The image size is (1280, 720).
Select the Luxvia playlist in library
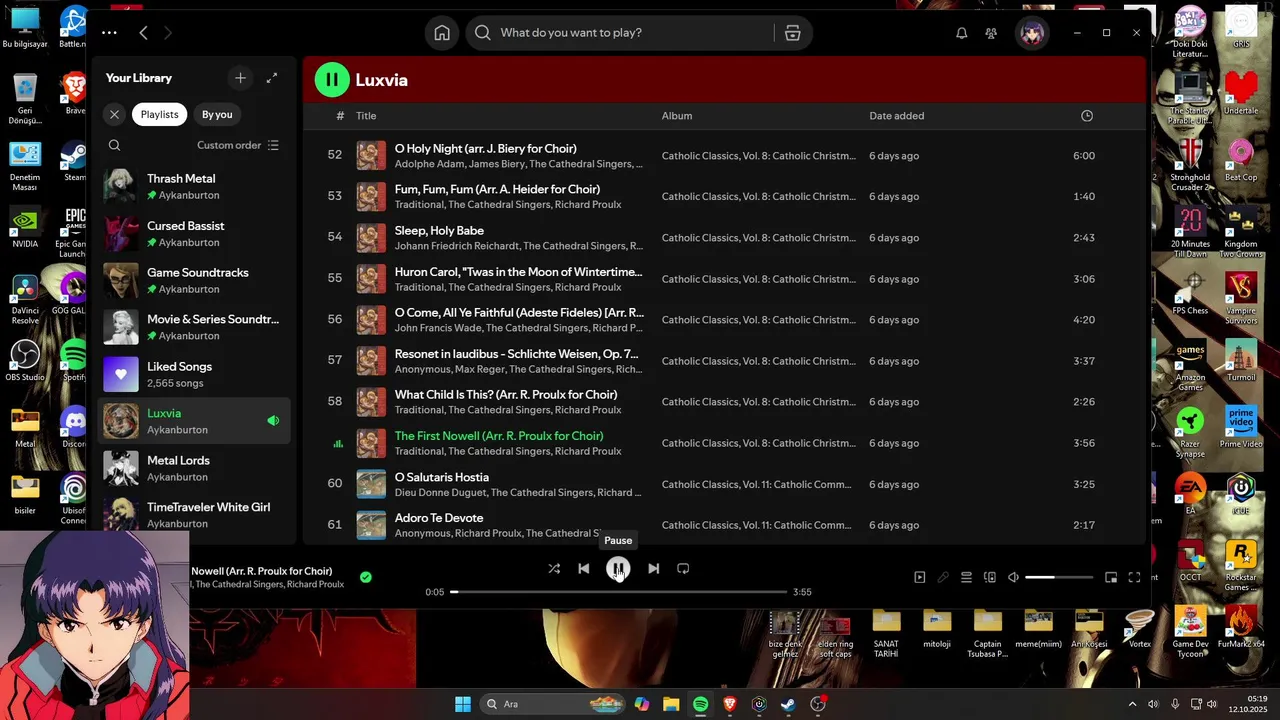[194, 421]
